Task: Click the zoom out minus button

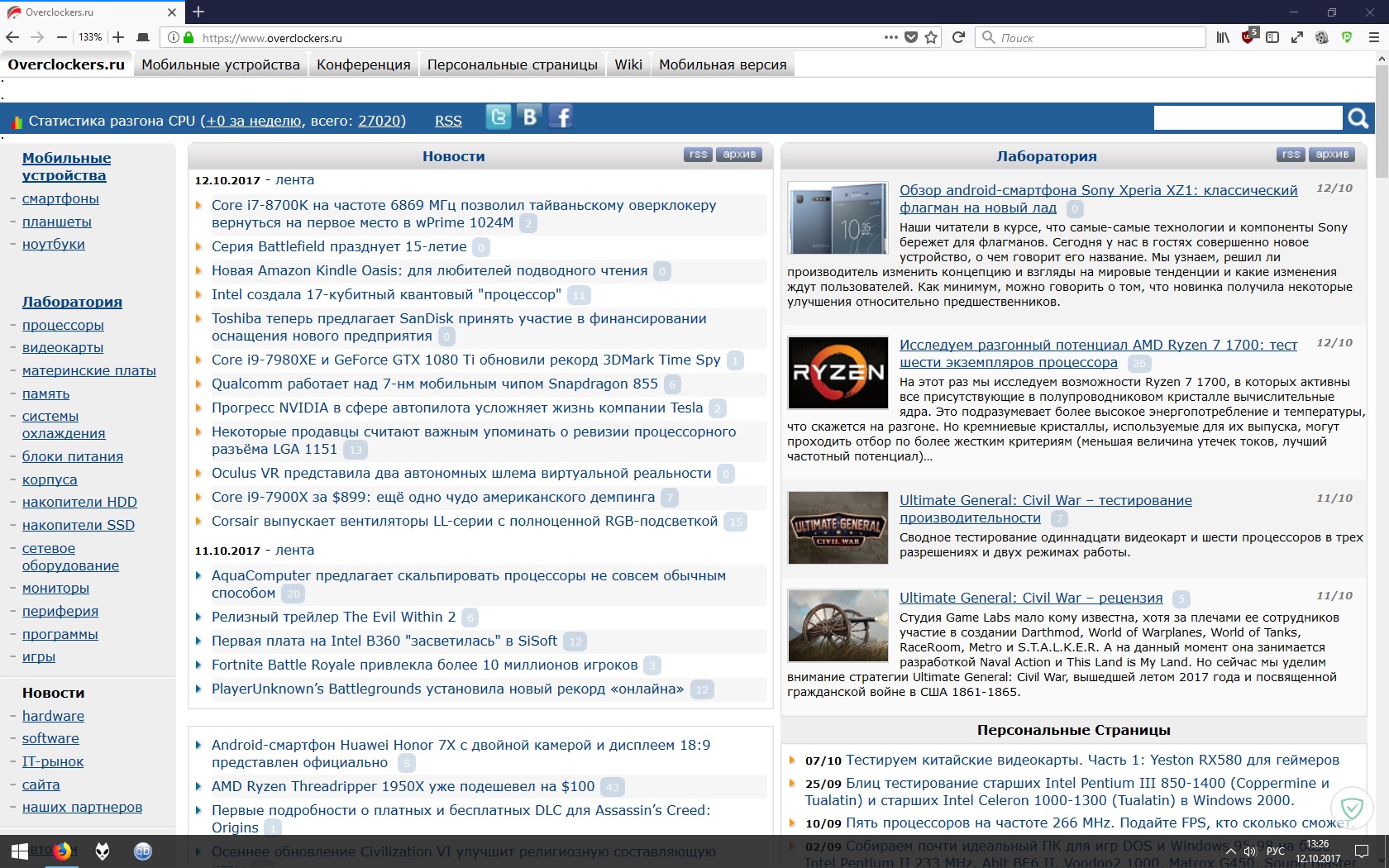Action: [x=62, y=37]
